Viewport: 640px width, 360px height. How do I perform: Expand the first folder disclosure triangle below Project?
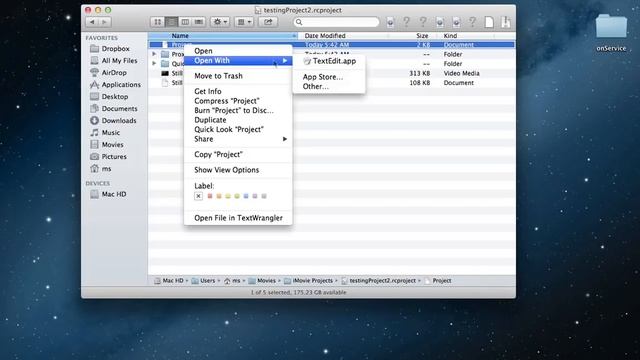coord(154,54)
